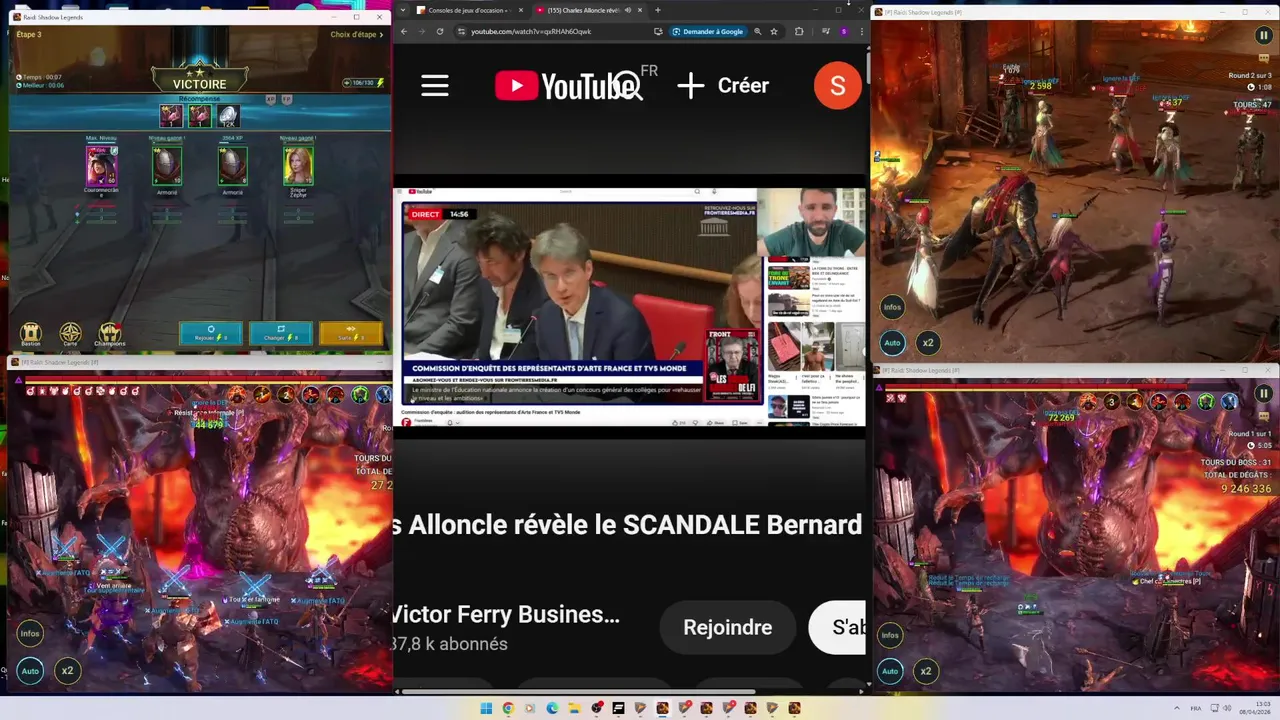Screen dimensions: 1280x720
Task: Select the Couronnecrâne champion portrait
Action: pos(101,166)
